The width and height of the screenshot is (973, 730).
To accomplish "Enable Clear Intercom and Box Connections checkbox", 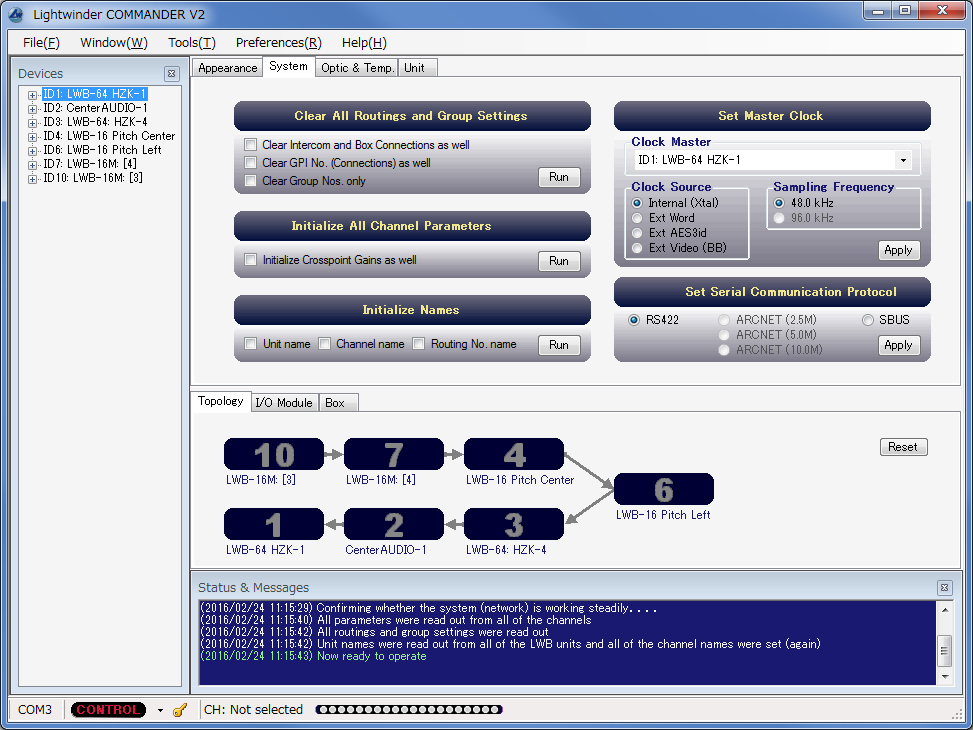I will tap(251, 145).
